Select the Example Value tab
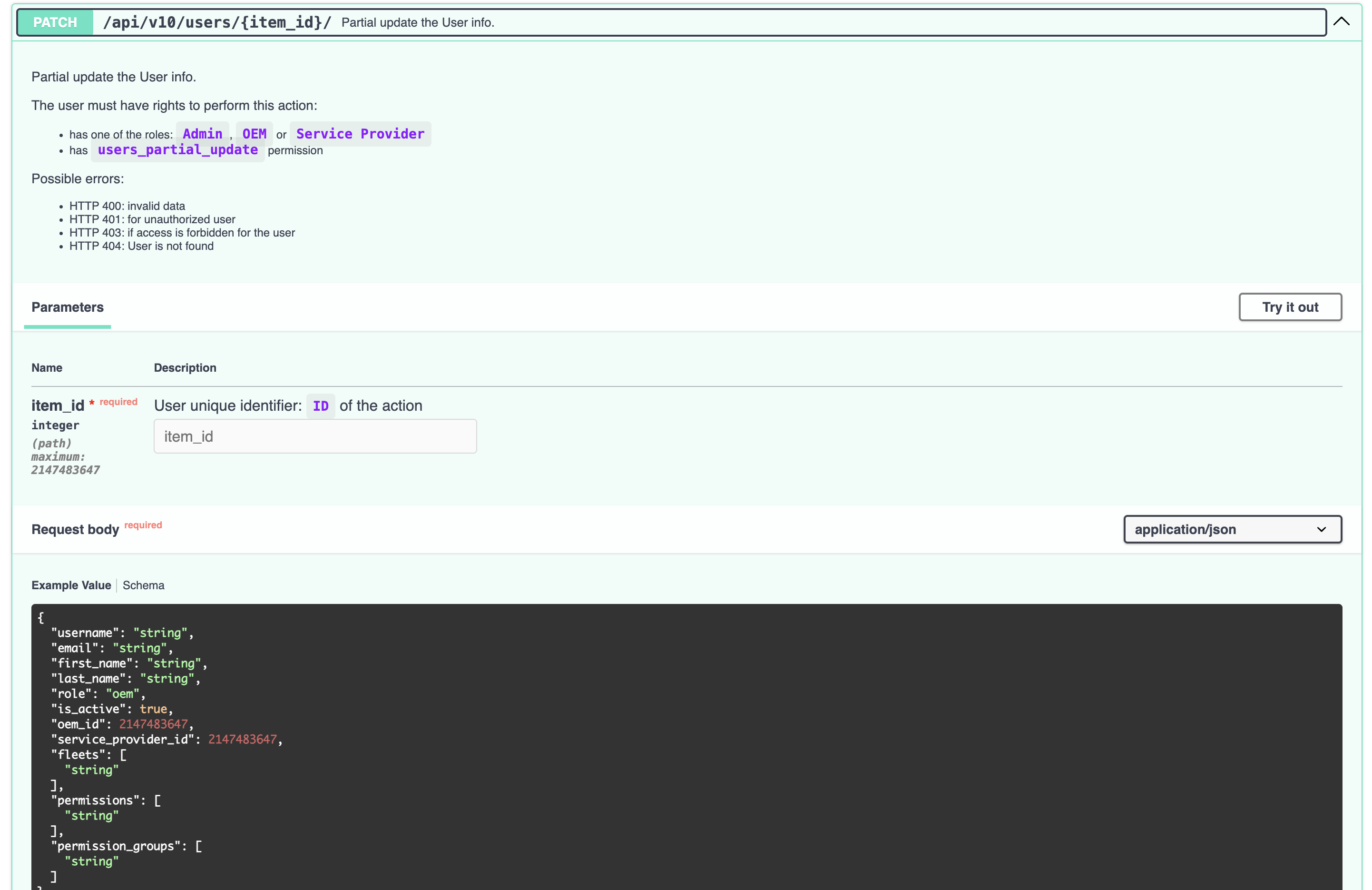The image size is (1372, 890). point(71,585)
